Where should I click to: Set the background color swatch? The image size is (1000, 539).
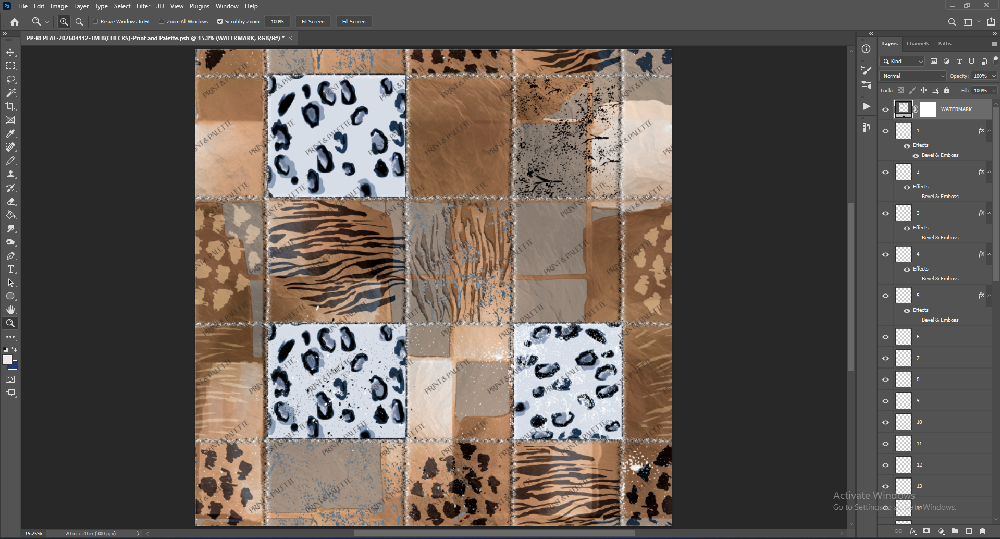13,366
